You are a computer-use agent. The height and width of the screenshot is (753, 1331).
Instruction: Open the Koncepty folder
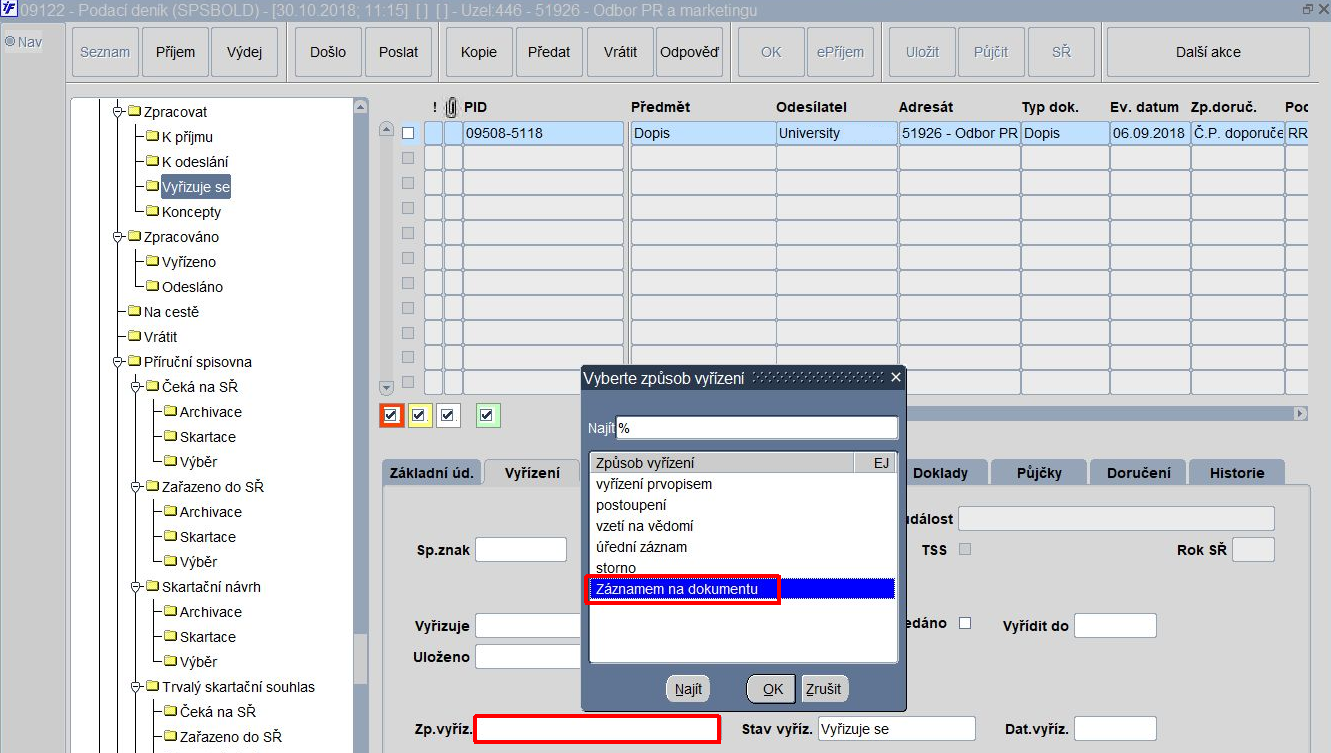(191, 212)
